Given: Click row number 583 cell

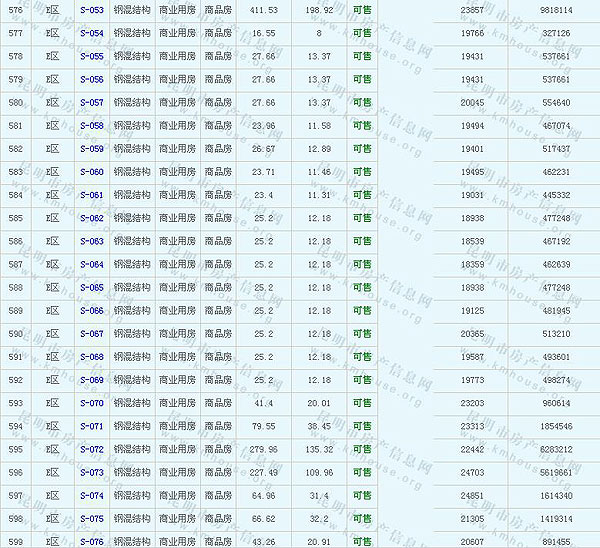Looking at the screenshot, I should tap(15, 172).
